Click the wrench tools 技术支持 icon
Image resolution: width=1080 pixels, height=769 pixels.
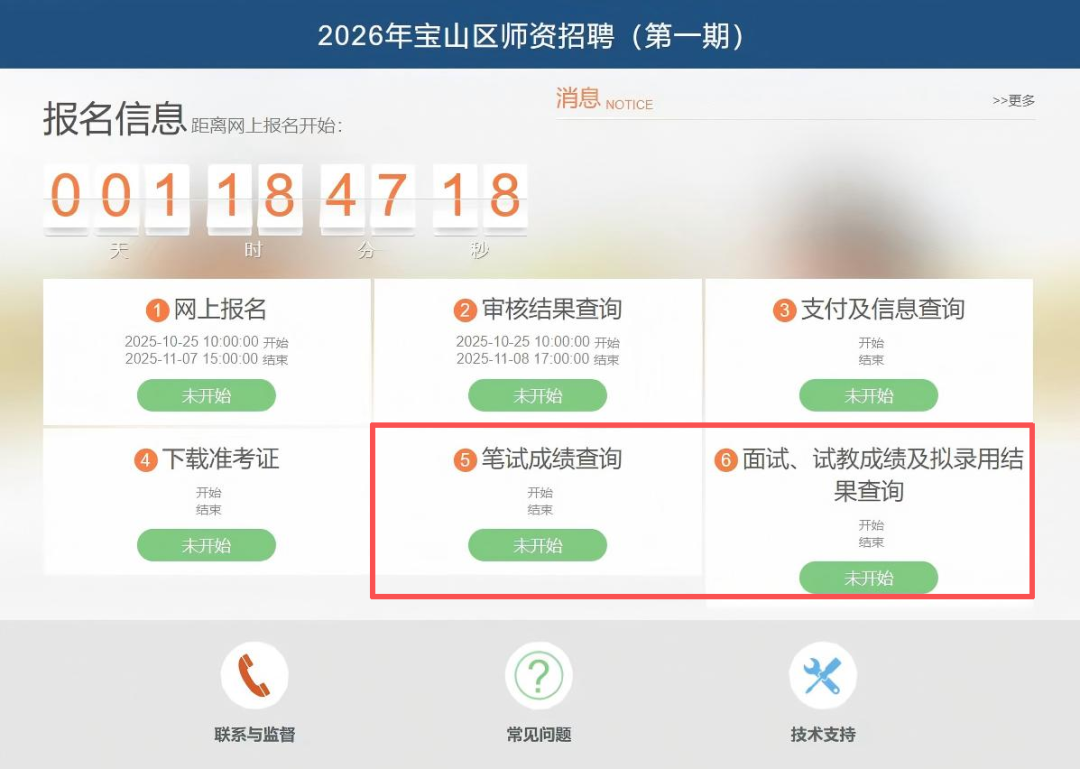point(823,675)
